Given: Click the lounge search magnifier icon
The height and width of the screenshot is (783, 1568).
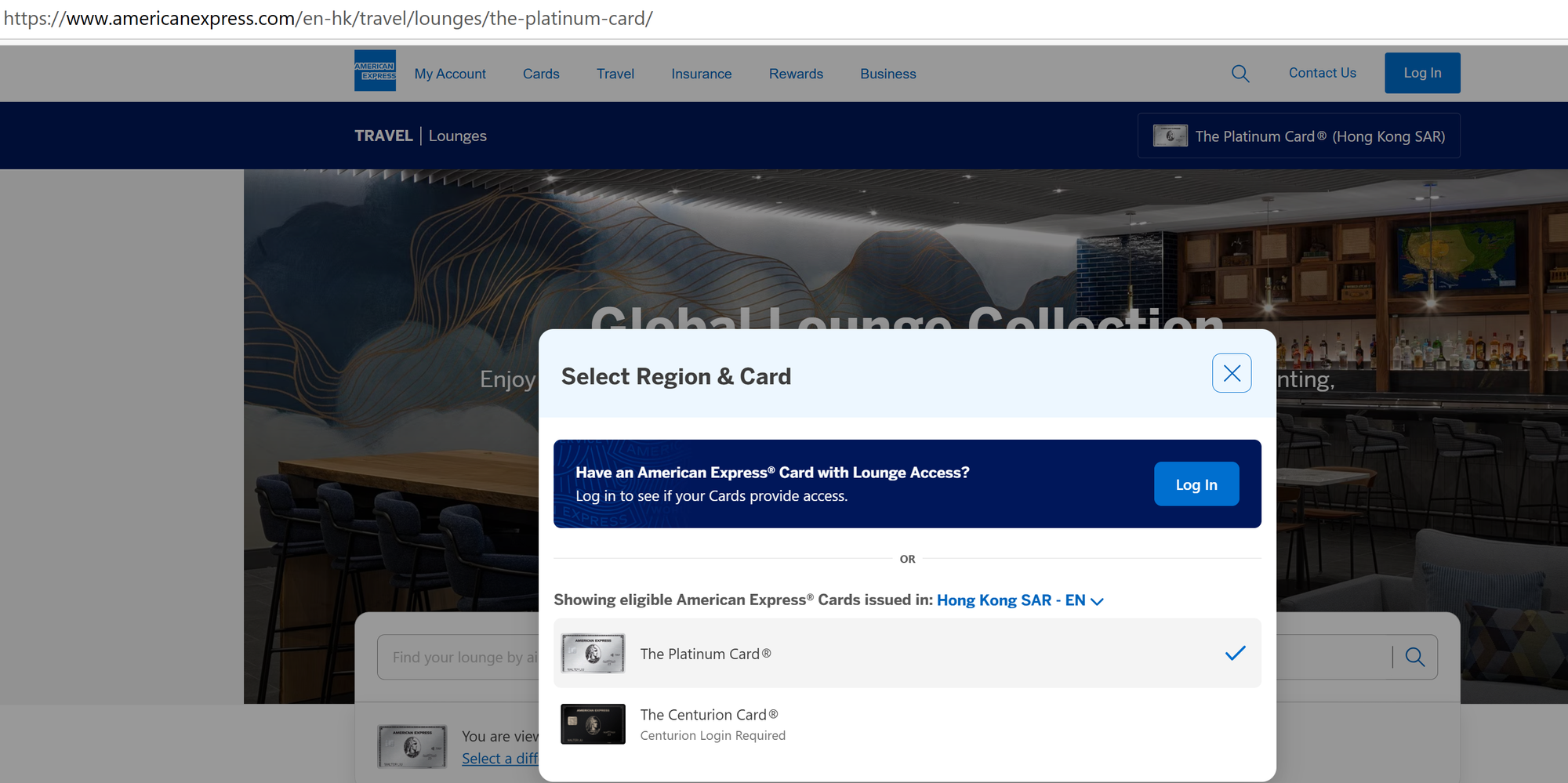Looking at the screenshot, I should [1415, 657].
